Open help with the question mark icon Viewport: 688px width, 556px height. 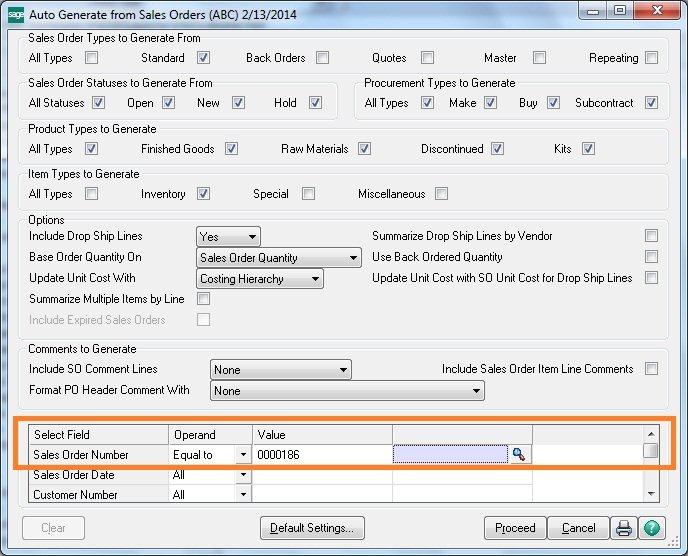point(652,528)
